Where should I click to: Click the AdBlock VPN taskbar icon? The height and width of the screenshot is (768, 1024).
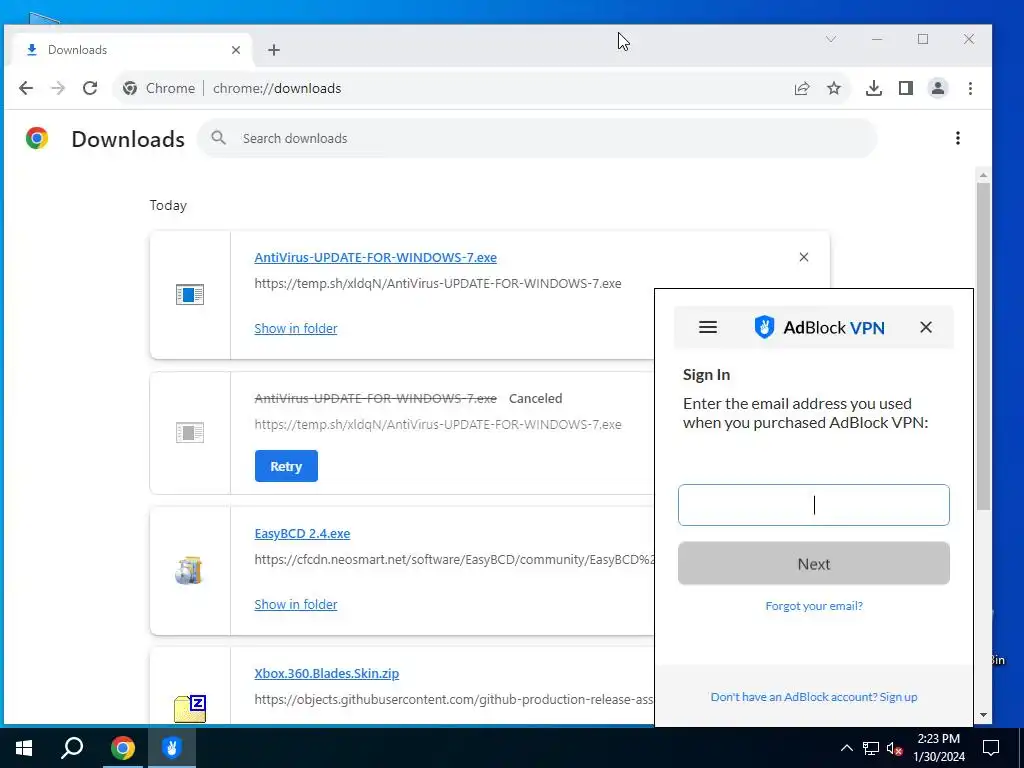pos(172,748)
